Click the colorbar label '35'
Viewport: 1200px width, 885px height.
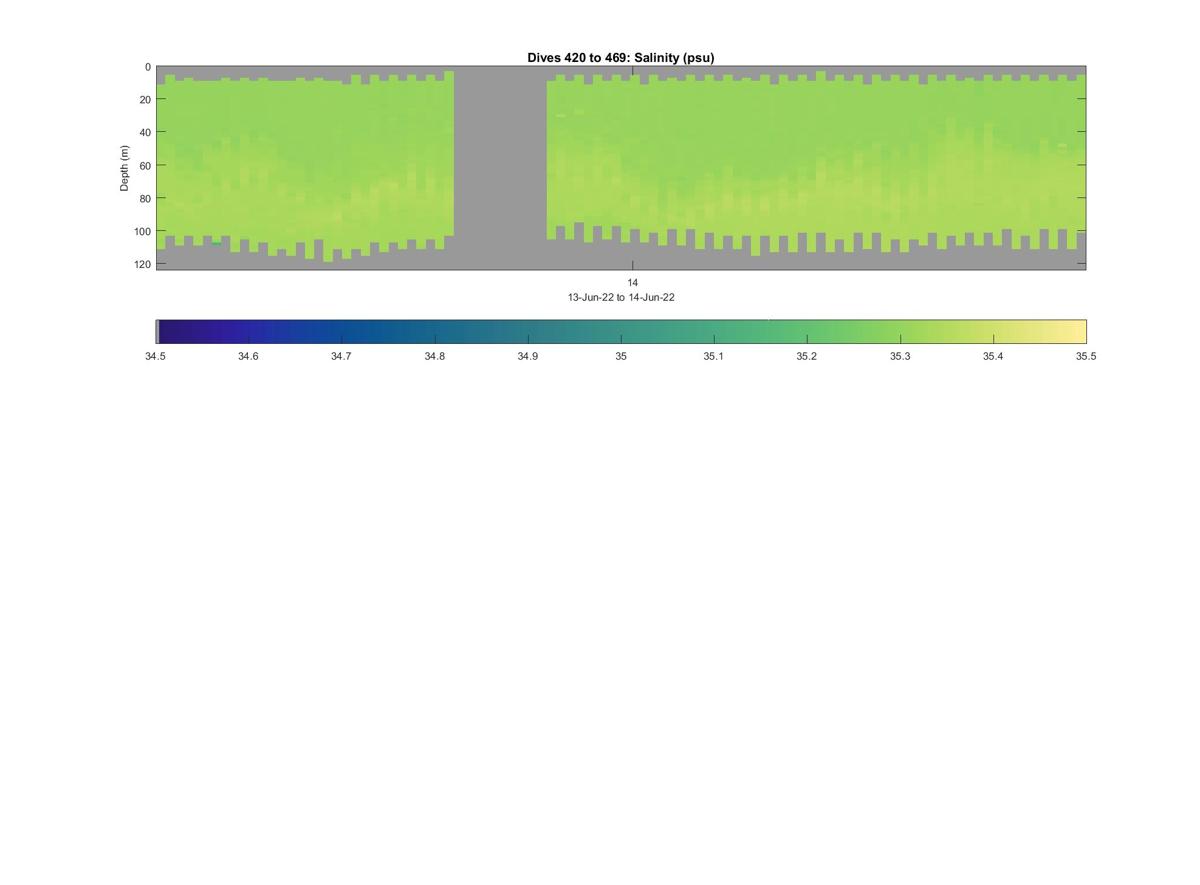click(621, 356)
